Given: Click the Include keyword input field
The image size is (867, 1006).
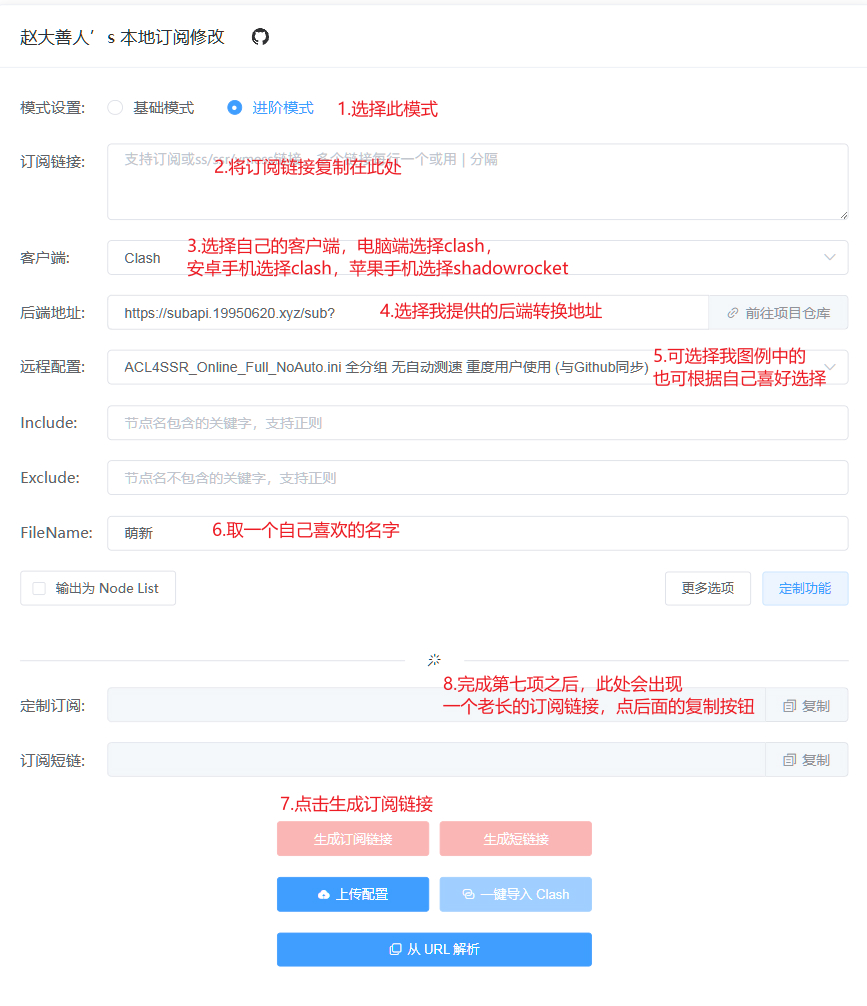Looking at the screenshot, I should [477, 423].
